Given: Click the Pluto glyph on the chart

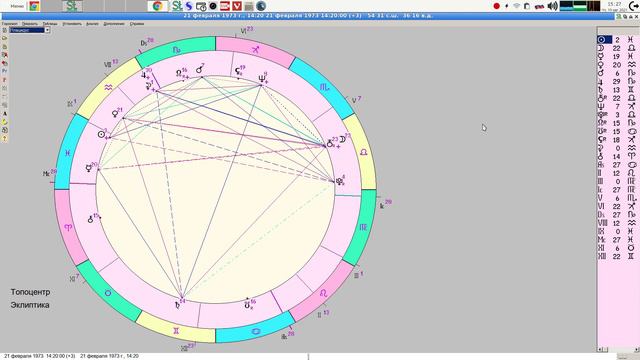Looking at the screenshot, I should coord(339,181).
